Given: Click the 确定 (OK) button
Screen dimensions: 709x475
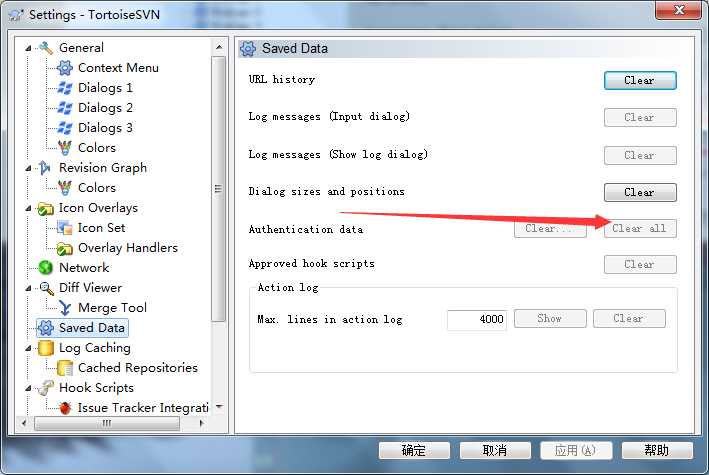Looking at the screenshot, I should (414, 451).
